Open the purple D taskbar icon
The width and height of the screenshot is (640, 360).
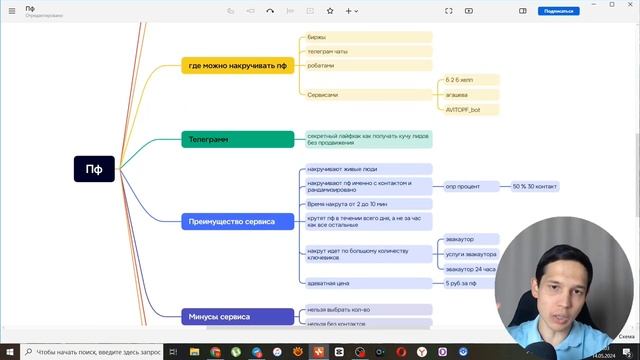[442, 352]
